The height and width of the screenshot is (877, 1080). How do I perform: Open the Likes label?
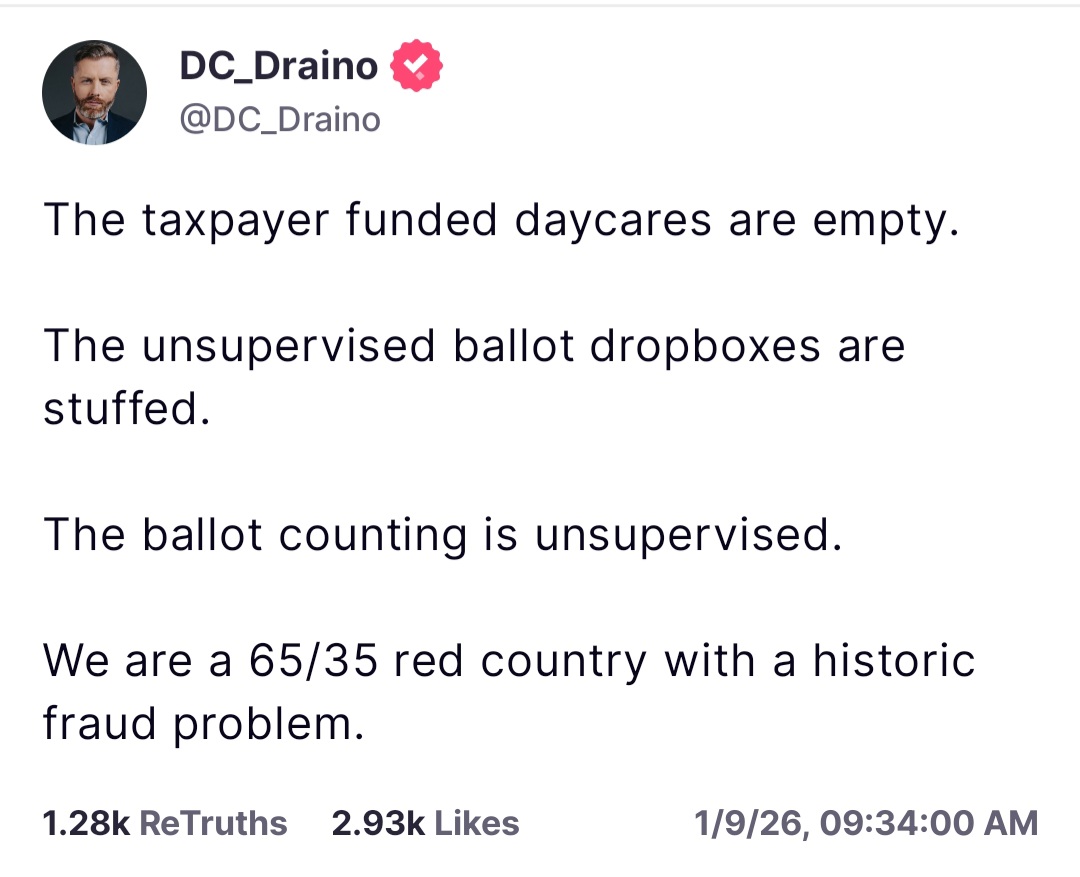pyautogui.click(x=477, y=824)
